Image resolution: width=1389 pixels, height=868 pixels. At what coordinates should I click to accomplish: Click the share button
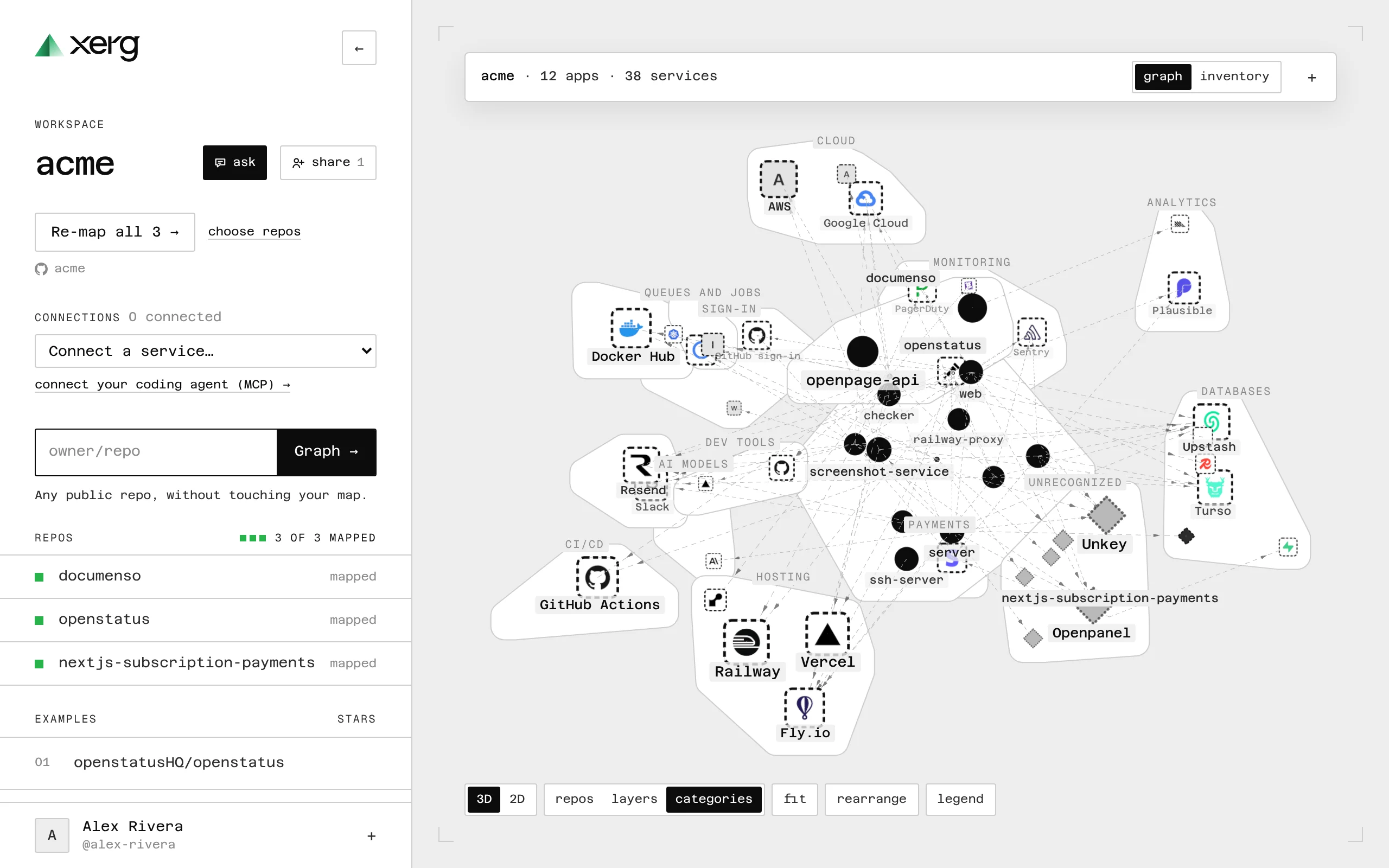(328, 162)
